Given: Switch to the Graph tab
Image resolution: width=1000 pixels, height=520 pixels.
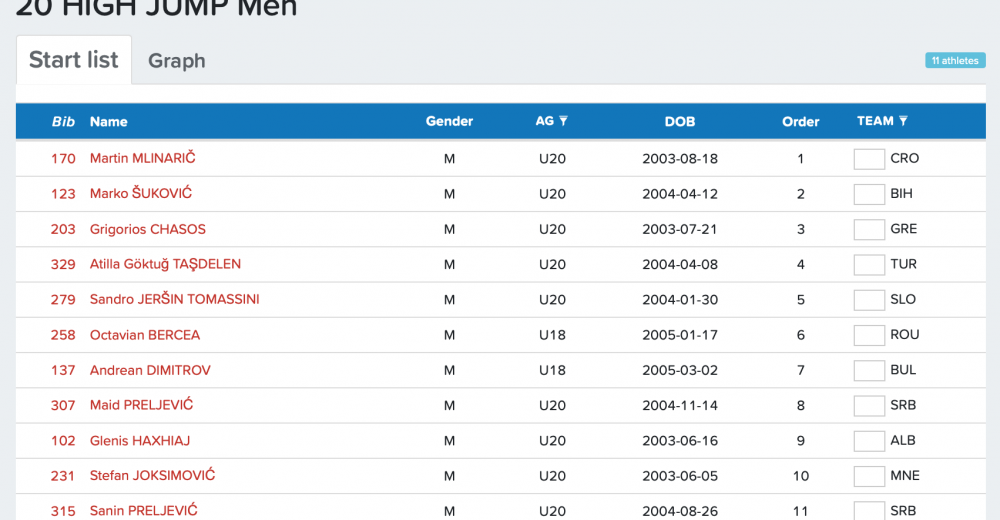Looking at the screenshot, I should 177,61.
